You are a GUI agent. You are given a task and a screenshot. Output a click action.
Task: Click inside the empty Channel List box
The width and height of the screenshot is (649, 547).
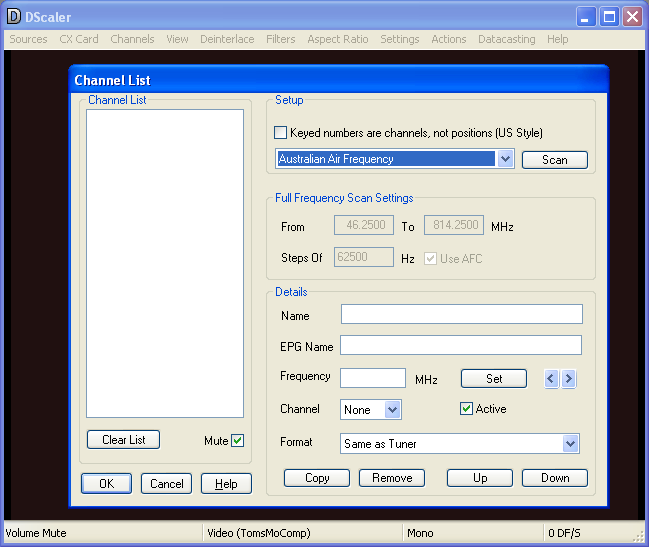click(x=165, y=264)
